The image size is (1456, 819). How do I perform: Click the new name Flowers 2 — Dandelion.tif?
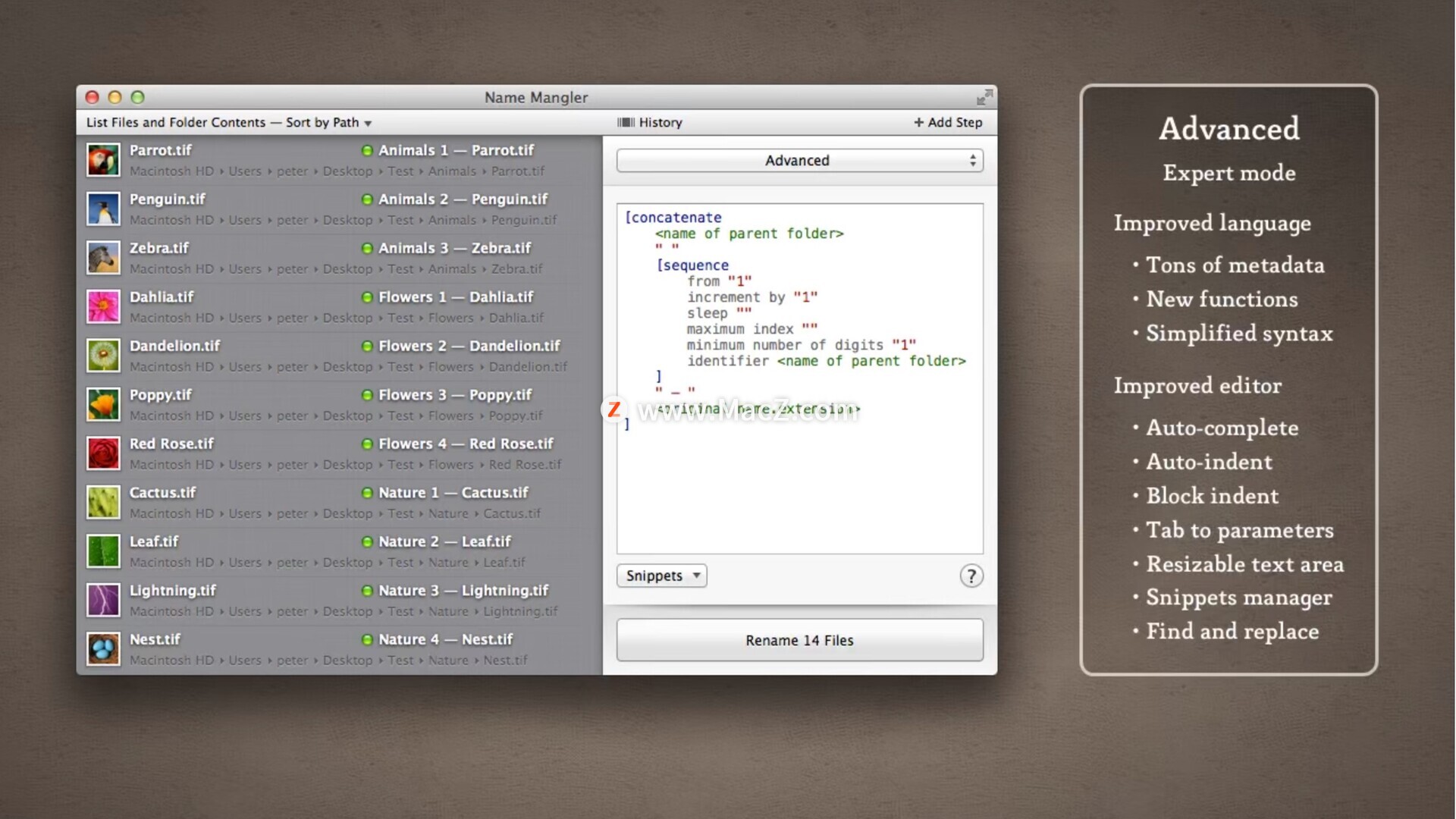[x=469, y=346]
